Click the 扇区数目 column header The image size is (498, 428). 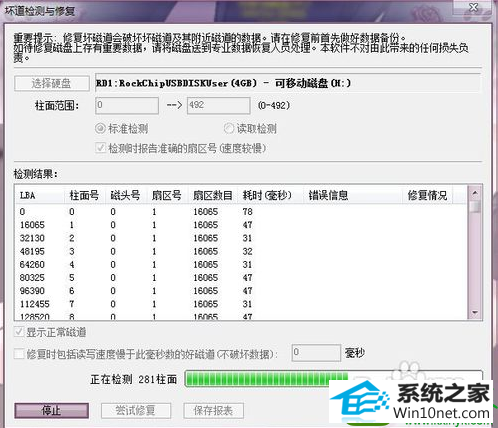point(213,195)
